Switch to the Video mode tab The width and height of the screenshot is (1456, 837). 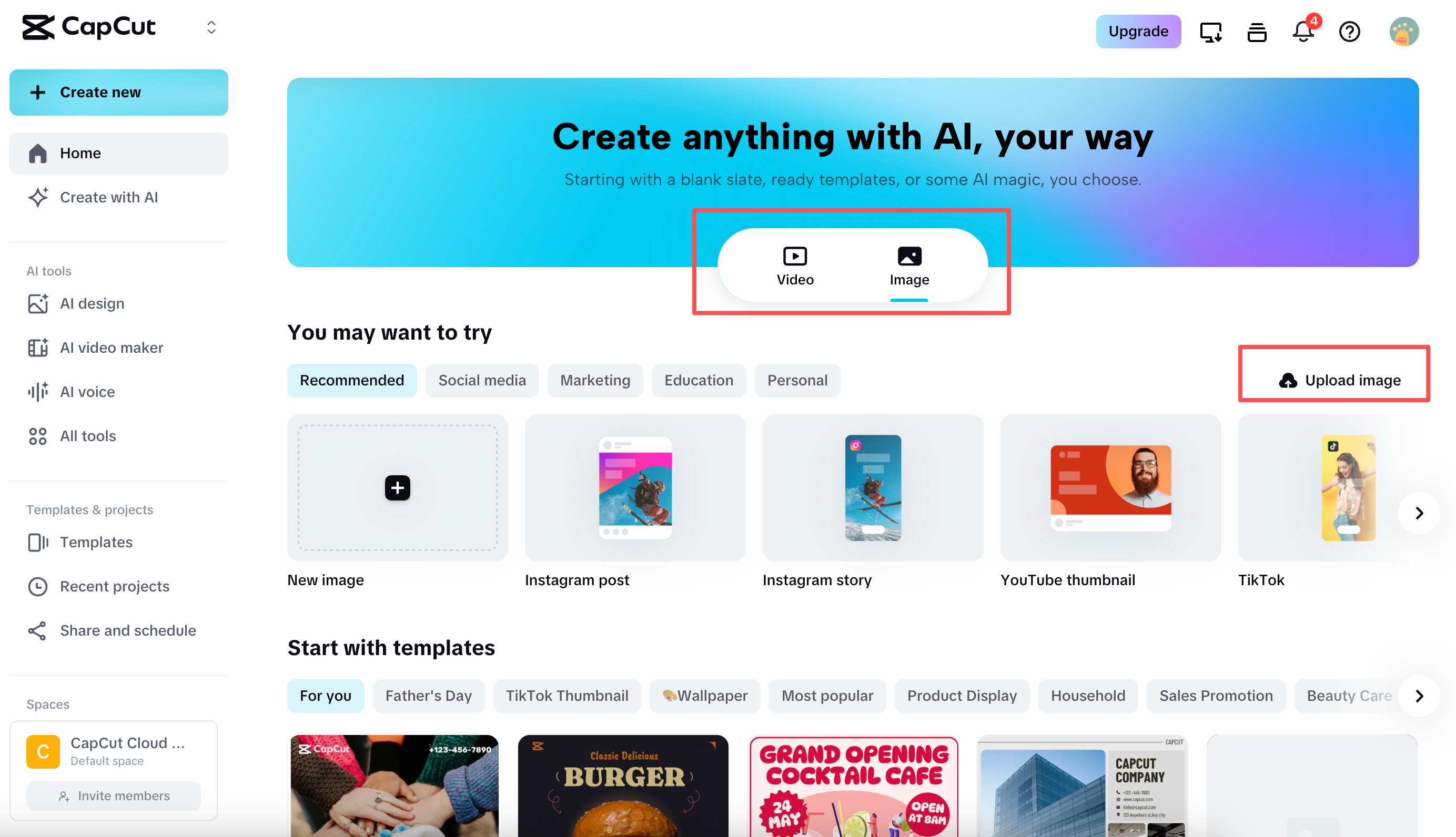795,266
